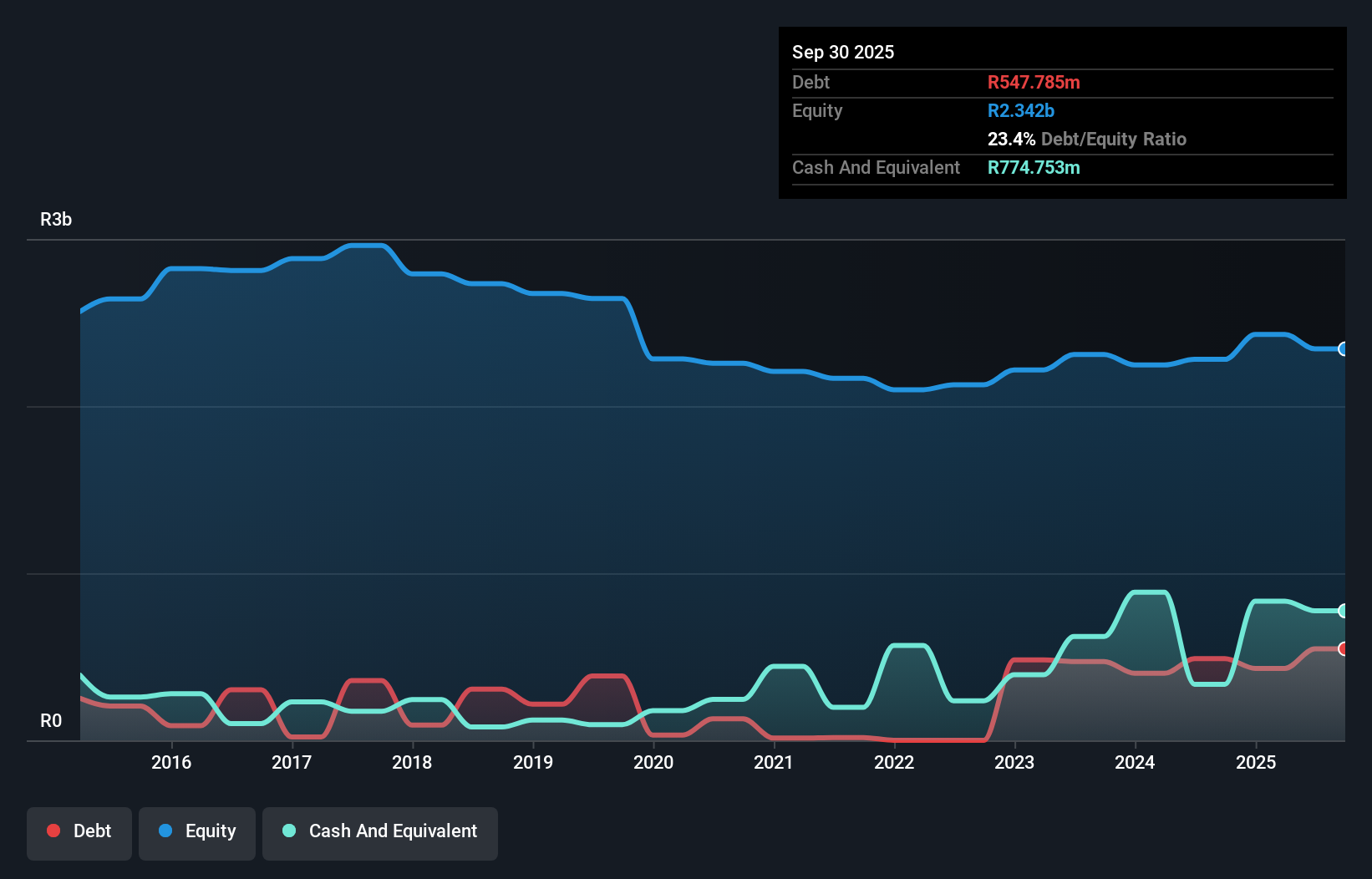Image resolution: width=1372 pixels, height=879 pixels.
Task: Select the blue equity endpoint marker on chart
Action: [1342, 349]
